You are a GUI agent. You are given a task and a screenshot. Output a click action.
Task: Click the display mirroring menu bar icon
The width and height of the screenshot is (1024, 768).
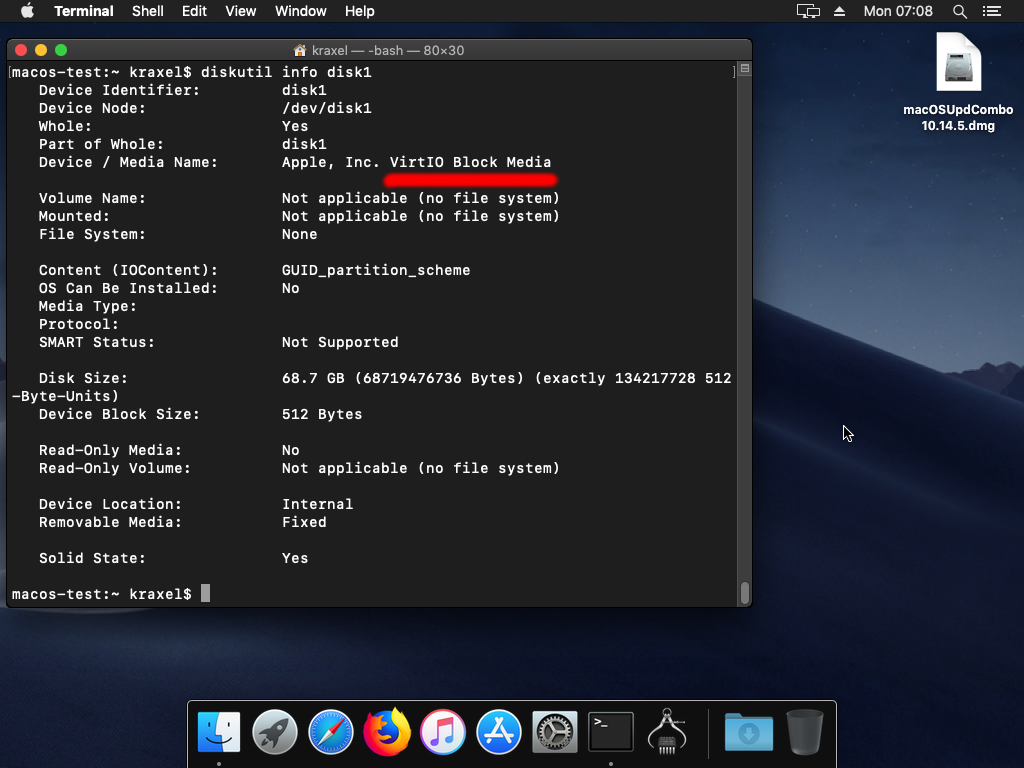point(808,11)
